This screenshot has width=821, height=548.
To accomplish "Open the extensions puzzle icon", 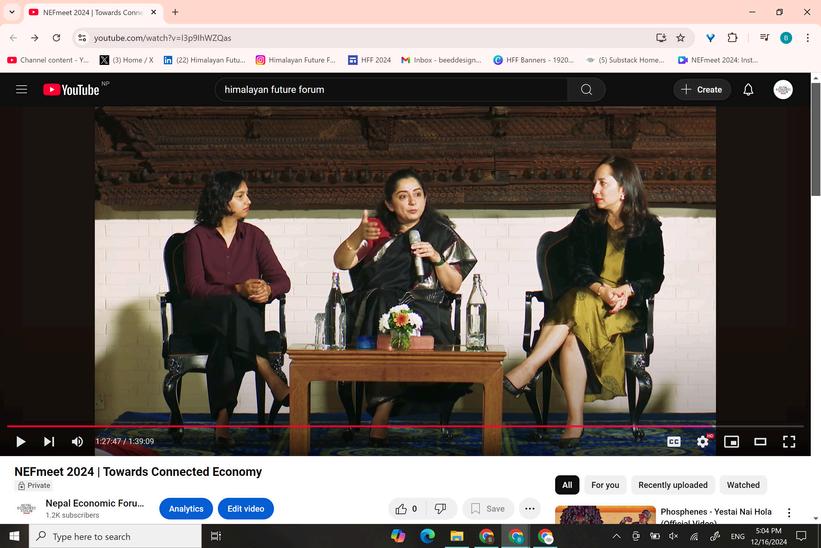I will coord(732,38).
